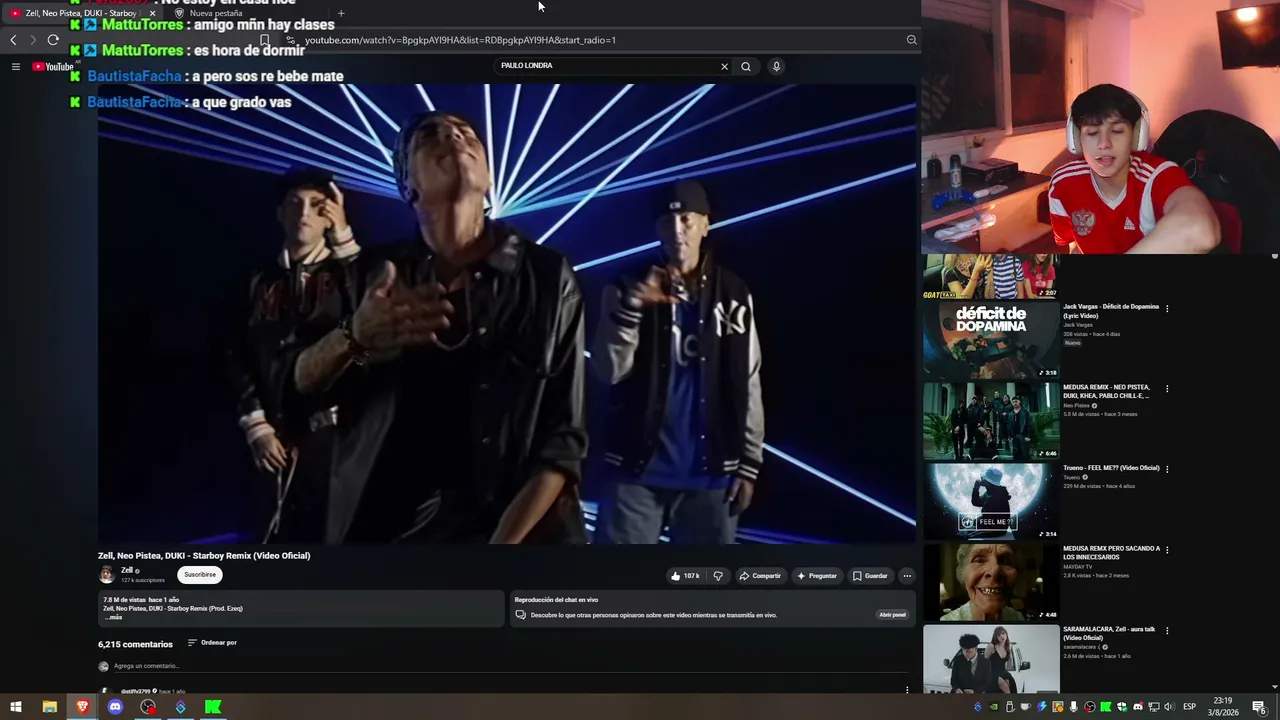The height and width of the screenshot is (720, 1280).
Task: Play the Déficit de Dopamina thumbnail
Action: point(991,340)
